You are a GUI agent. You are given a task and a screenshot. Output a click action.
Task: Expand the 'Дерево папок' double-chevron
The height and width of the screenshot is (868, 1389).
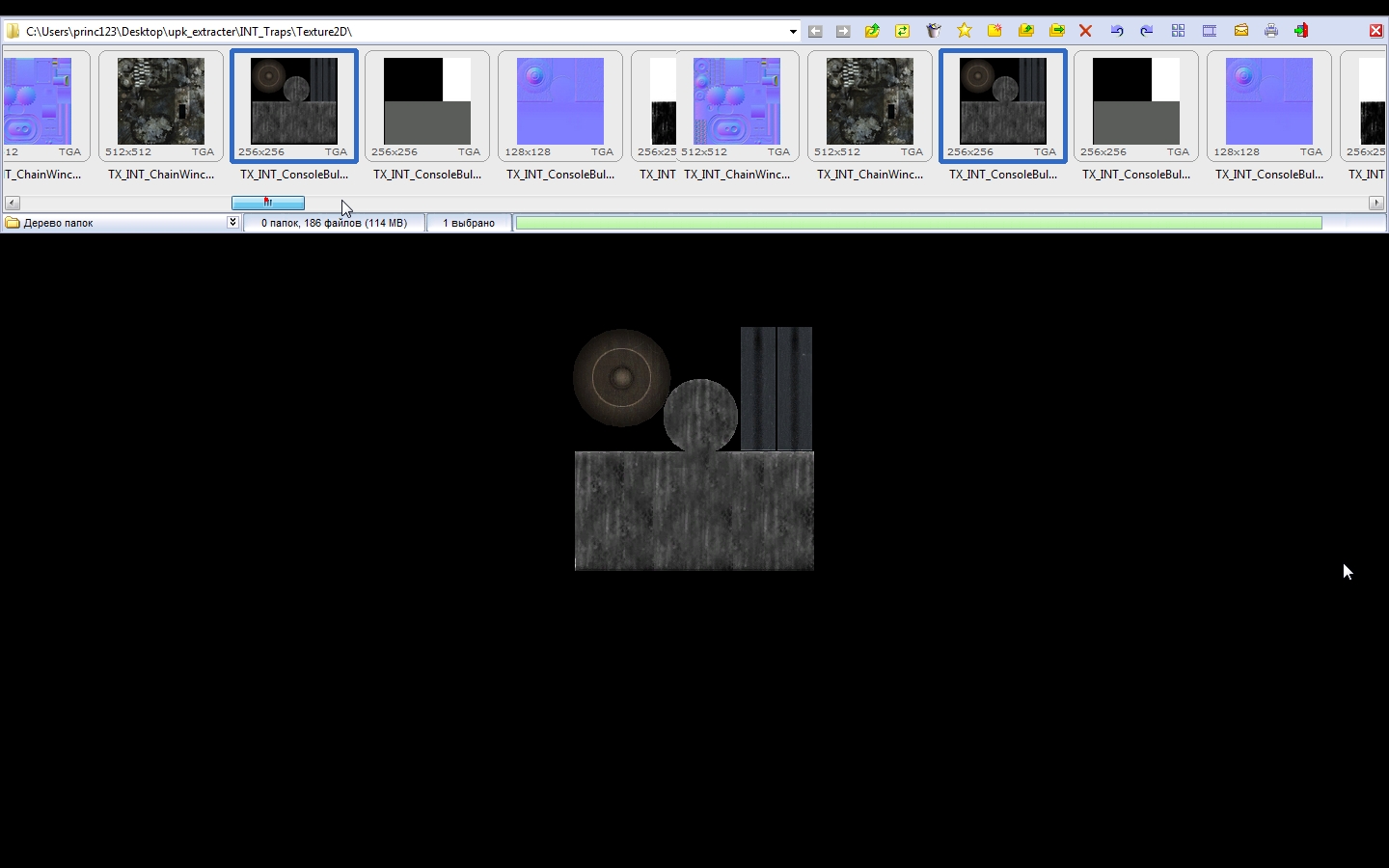[232, 223]
